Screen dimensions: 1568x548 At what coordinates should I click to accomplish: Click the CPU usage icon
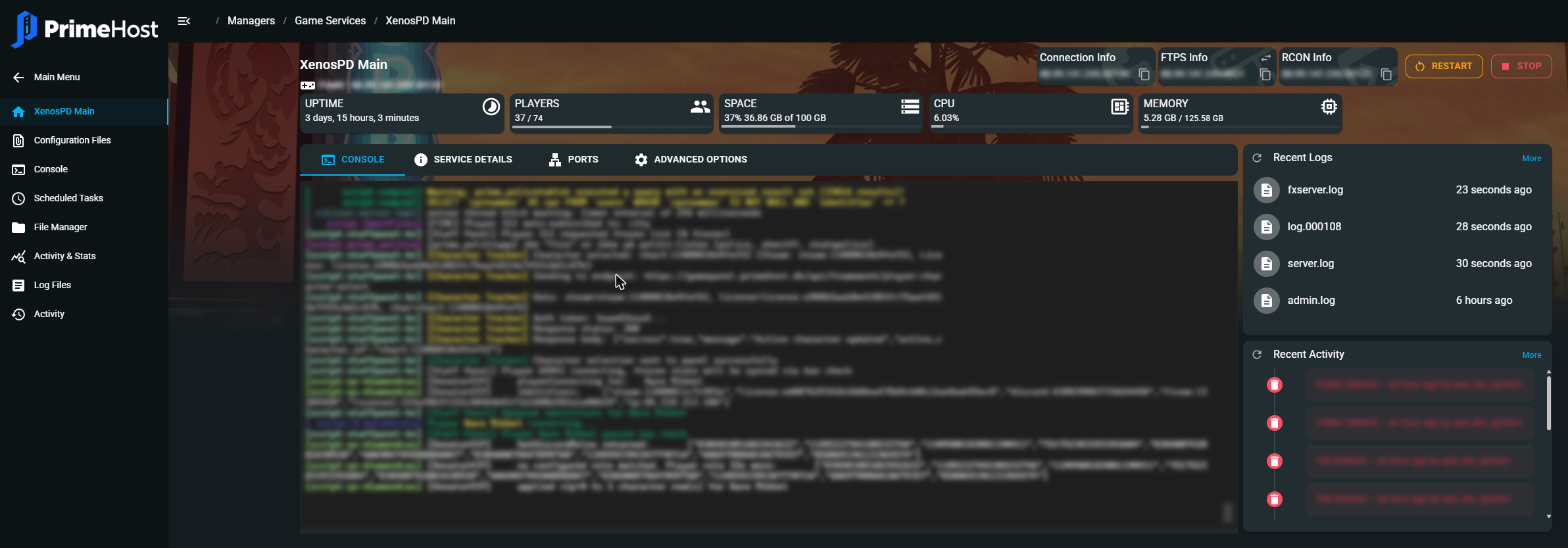(x=1120, y=106)
